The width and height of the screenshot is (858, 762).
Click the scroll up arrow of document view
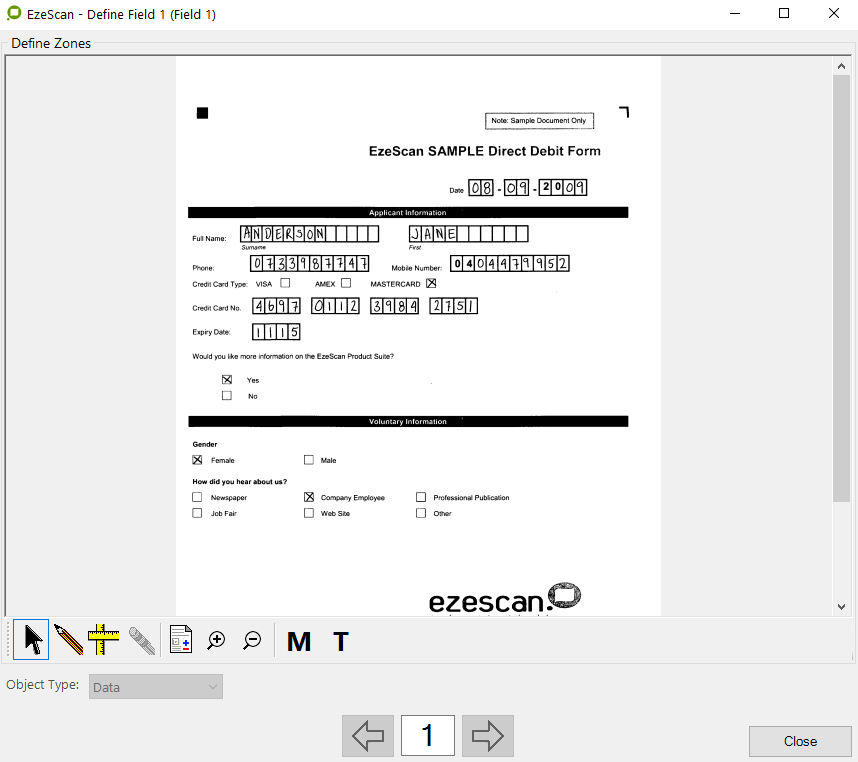[x=841, y=66]
